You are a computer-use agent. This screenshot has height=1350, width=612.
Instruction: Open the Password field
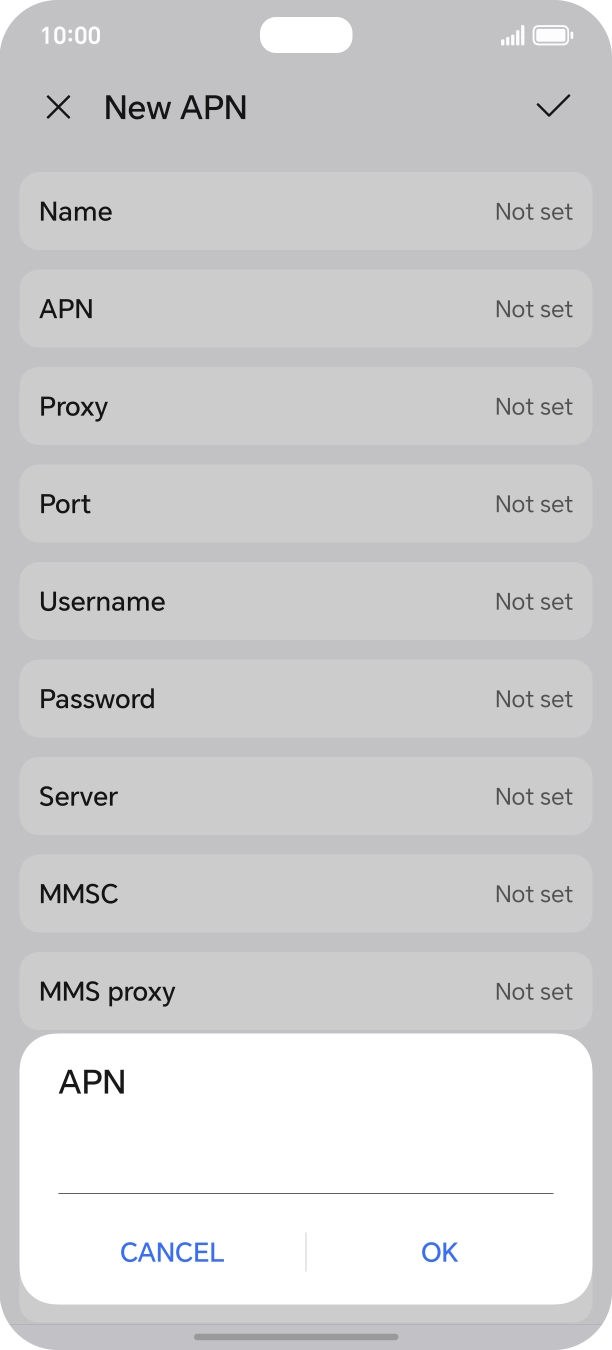point(305,698)
